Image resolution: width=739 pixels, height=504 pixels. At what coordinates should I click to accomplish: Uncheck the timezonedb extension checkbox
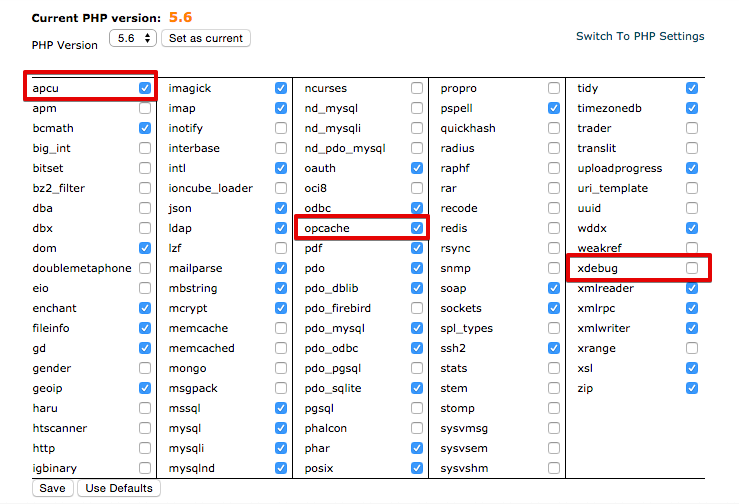pyautogui.click(x=692, y=108)
